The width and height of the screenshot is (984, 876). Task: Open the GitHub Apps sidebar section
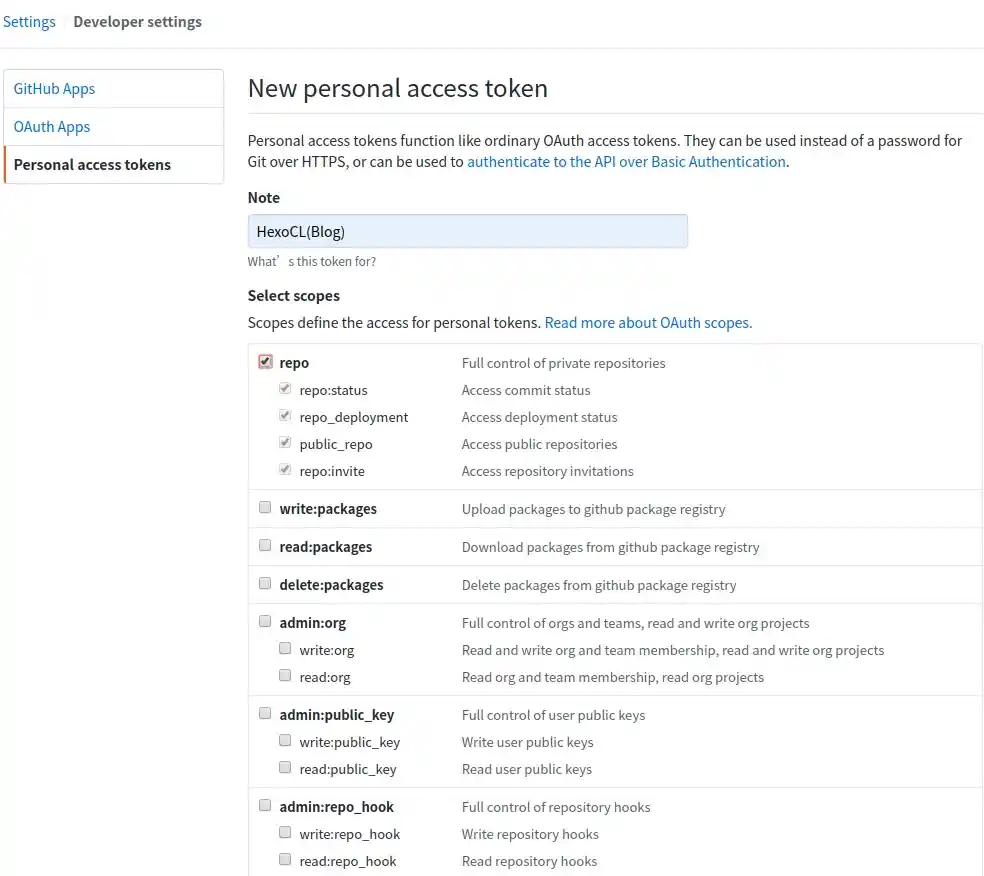point(53,88)
